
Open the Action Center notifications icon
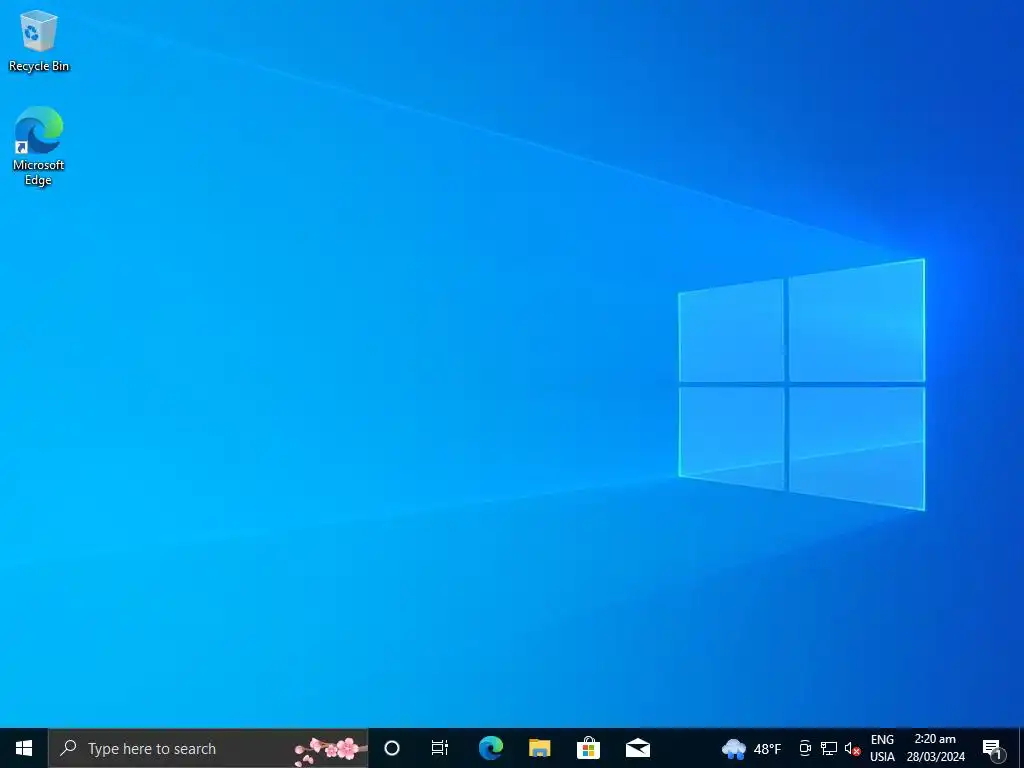coord(992,749)
